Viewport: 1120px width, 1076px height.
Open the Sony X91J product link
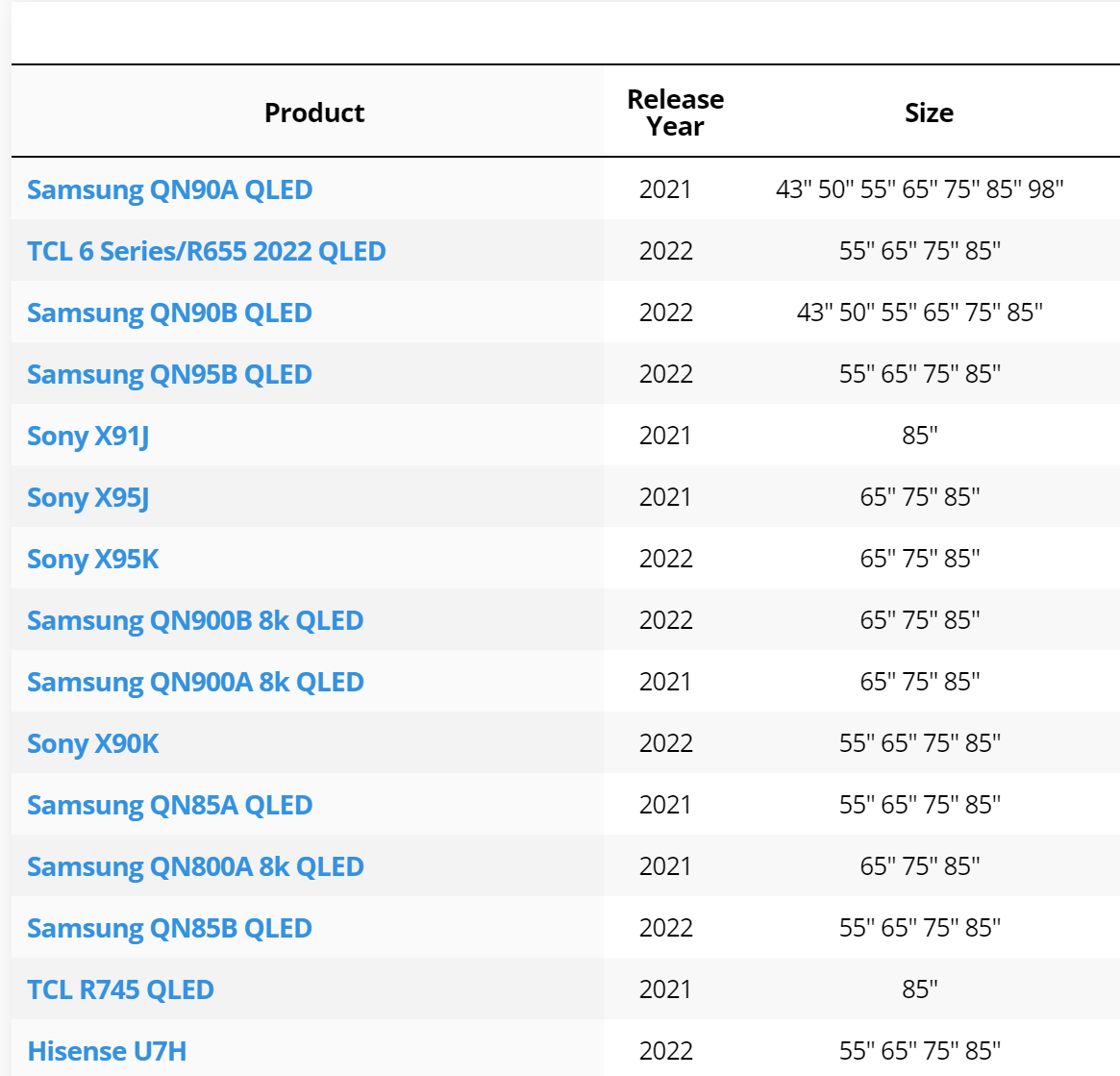pos(87,436)
